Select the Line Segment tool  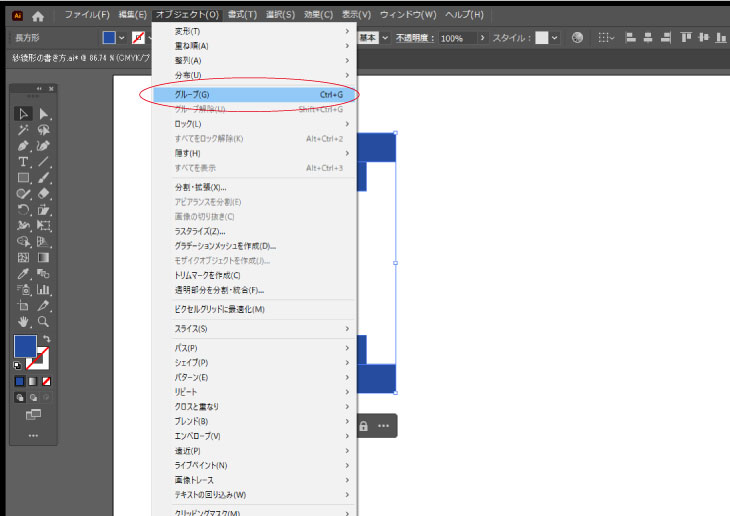point(44,162)
